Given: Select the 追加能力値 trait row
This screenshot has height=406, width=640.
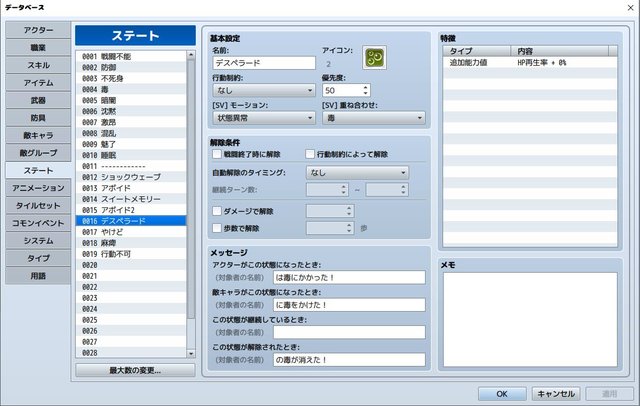Looking at the screenshot, I should pyautogui.click(x=530, y=62).
